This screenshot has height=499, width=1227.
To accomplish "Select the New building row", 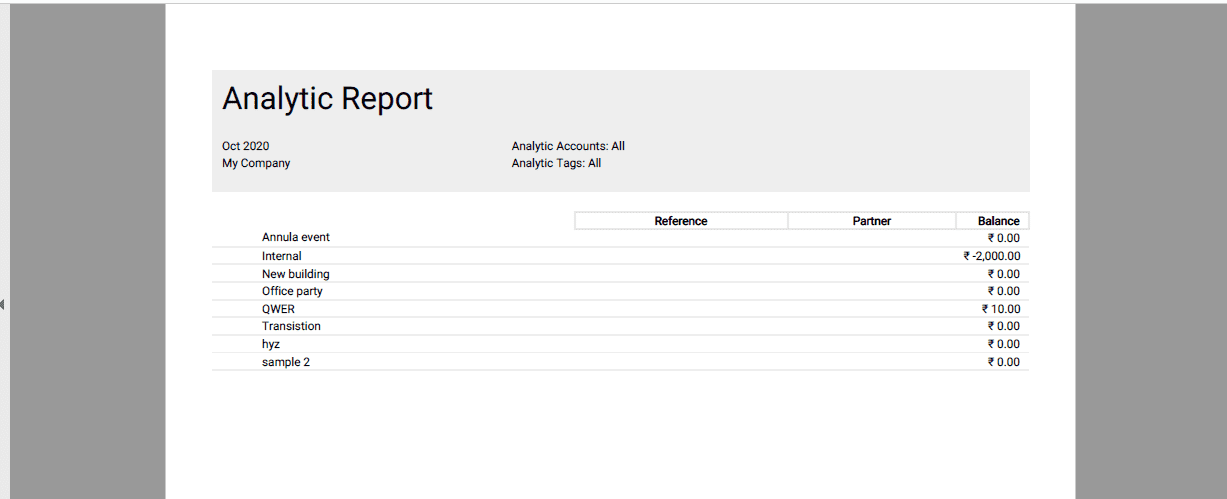I will (x=296, y=274).
